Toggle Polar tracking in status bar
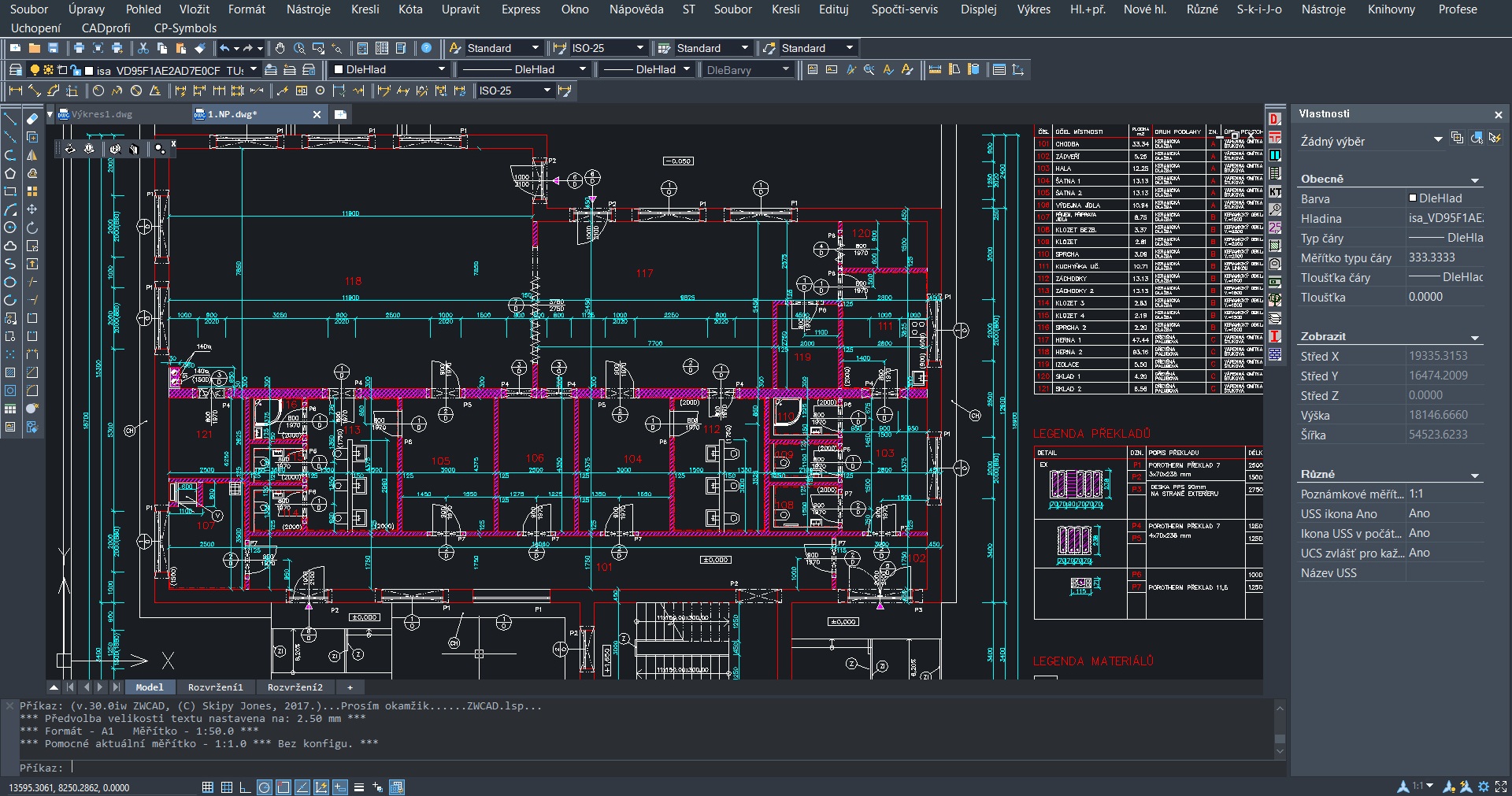The width and height of the screenshot is (1512, 796). tap(265, 787)
